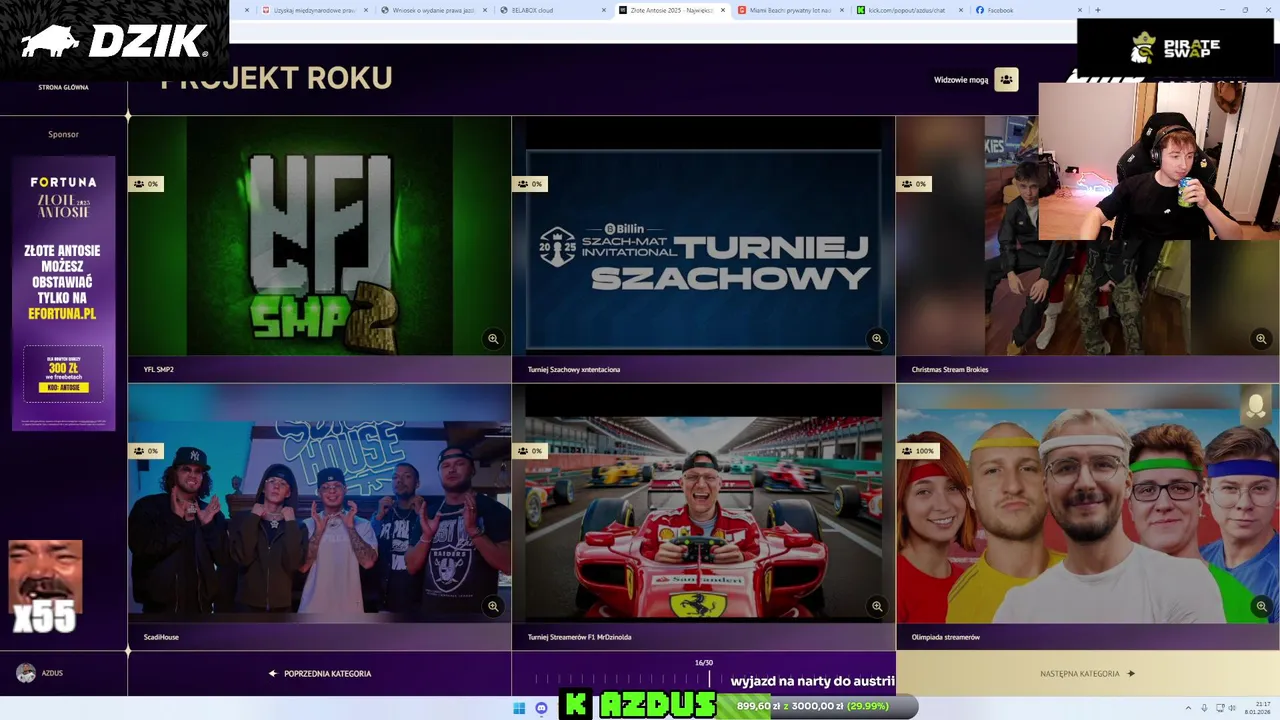Viewport: 1280px width, 720px height.
Task: Click 'YFL SMP2' caption text
Action: click(158, 370)
